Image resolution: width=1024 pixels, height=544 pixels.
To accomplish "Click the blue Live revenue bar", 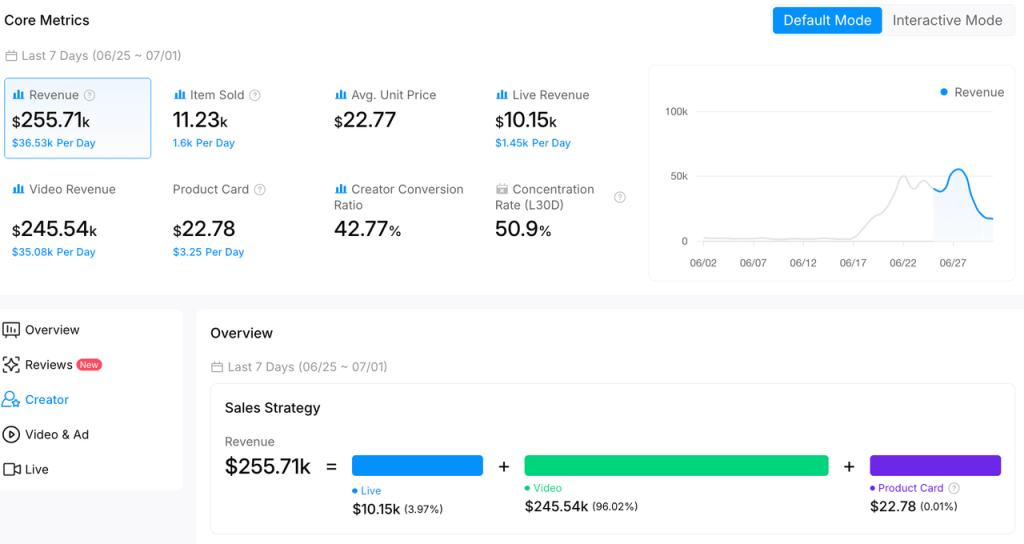I will tap(417, 466).
